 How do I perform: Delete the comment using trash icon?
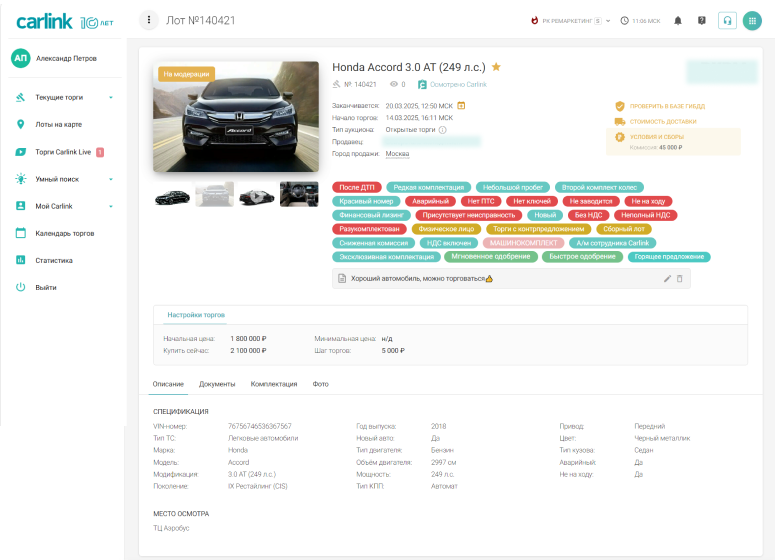click(680, 278)
